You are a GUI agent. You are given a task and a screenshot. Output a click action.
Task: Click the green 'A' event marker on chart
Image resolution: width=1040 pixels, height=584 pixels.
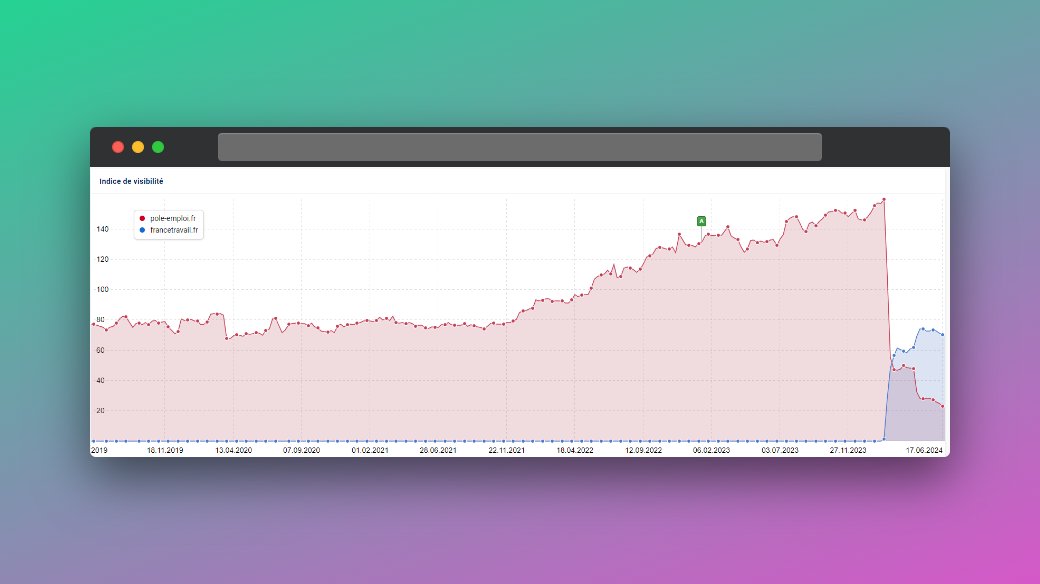701,221
